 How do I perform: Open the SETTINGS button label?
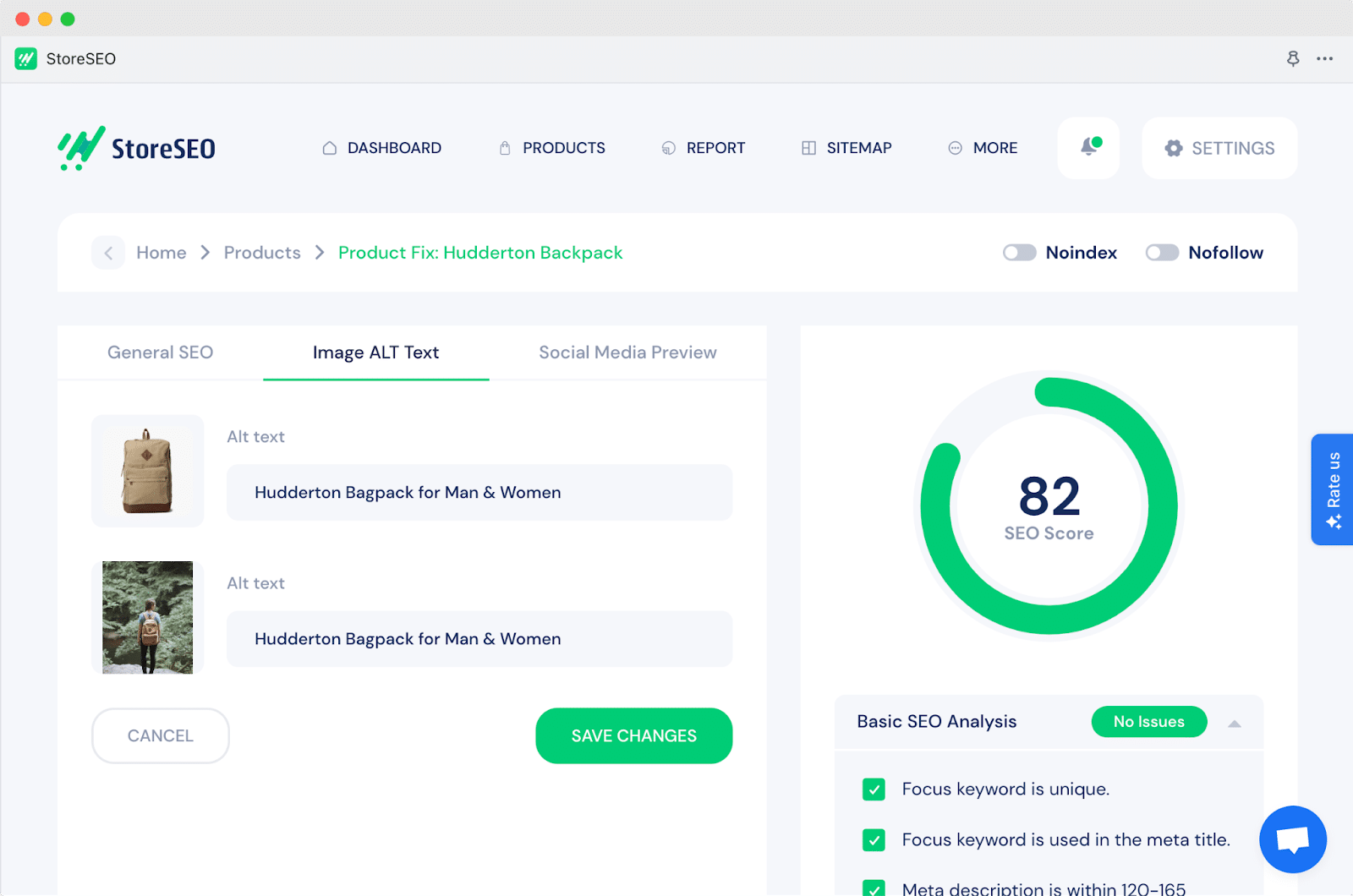tap(1233, 148)
